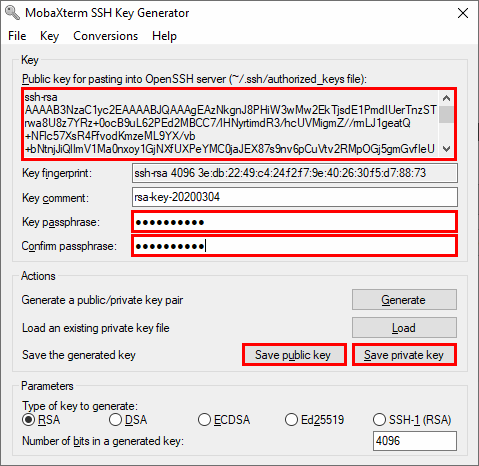Click the public key scrollbar thumb
The image size is (479, 466).
point(446,114)
